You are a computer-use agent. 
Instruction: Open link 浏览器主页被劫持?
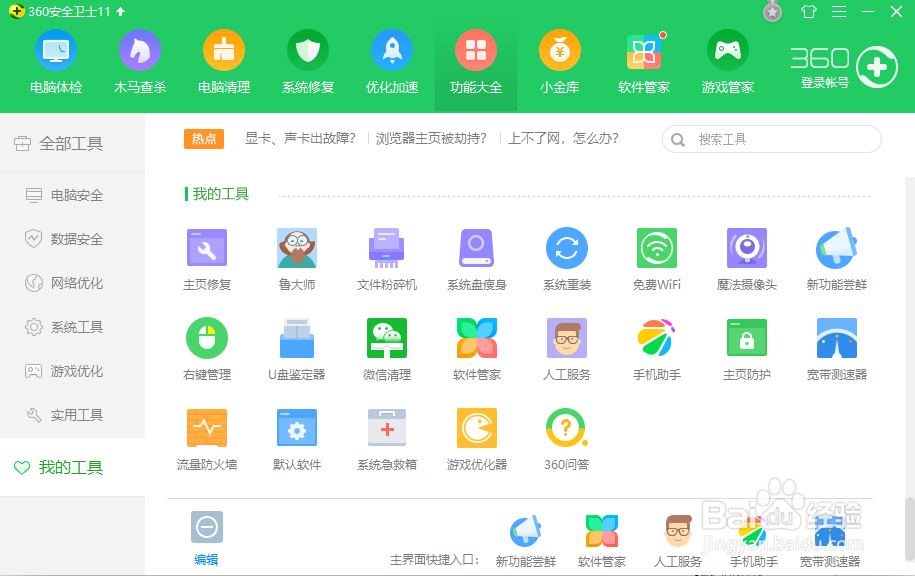click(431, 138)
